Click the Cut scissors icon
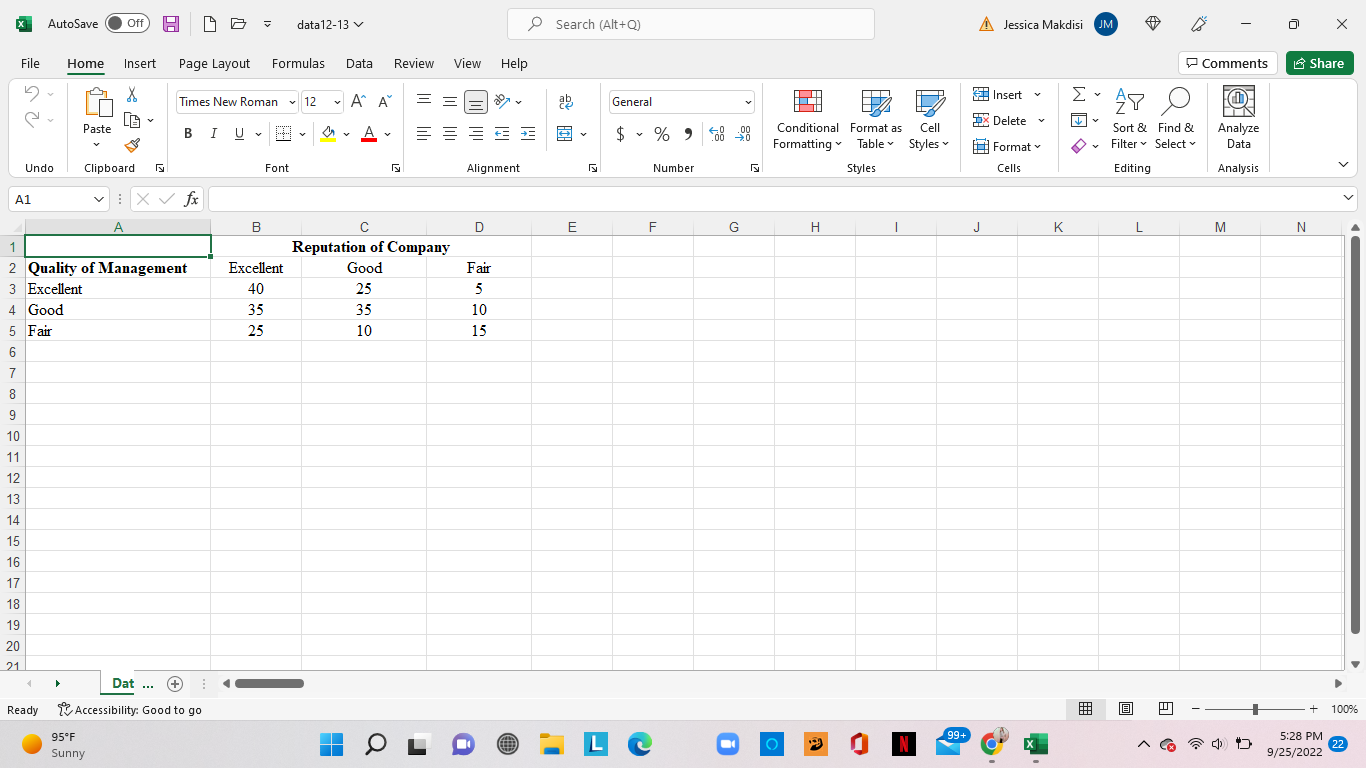This screenshot has width=1366, height=768. 132,94
